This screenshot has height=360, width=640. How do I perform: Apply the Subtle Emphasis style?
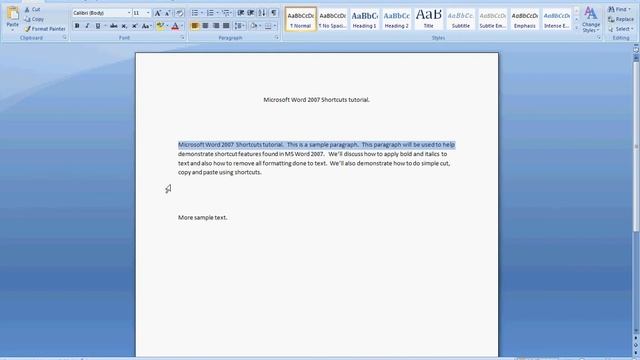492,19
